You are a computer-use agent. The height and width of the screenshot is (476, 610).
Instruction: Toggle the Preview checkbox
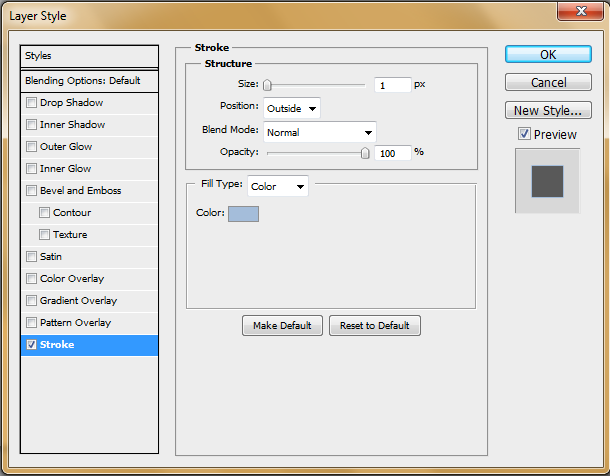[524, 134]
